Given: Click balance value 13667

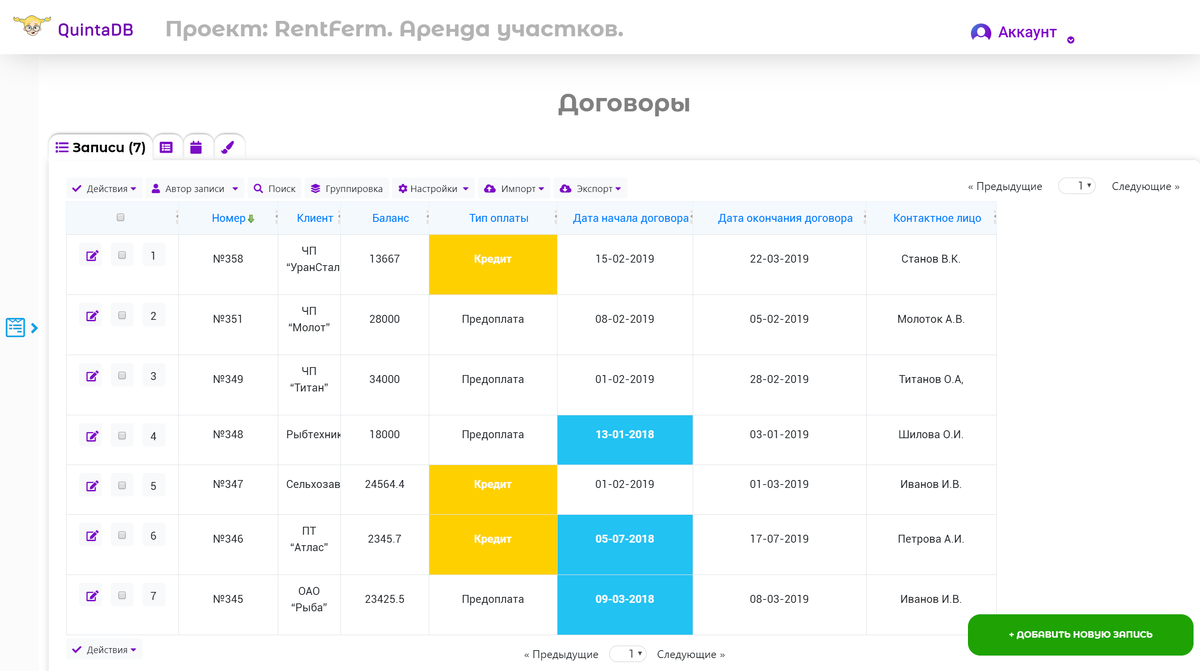Looking at the screenshot, I should coord(384,259).
